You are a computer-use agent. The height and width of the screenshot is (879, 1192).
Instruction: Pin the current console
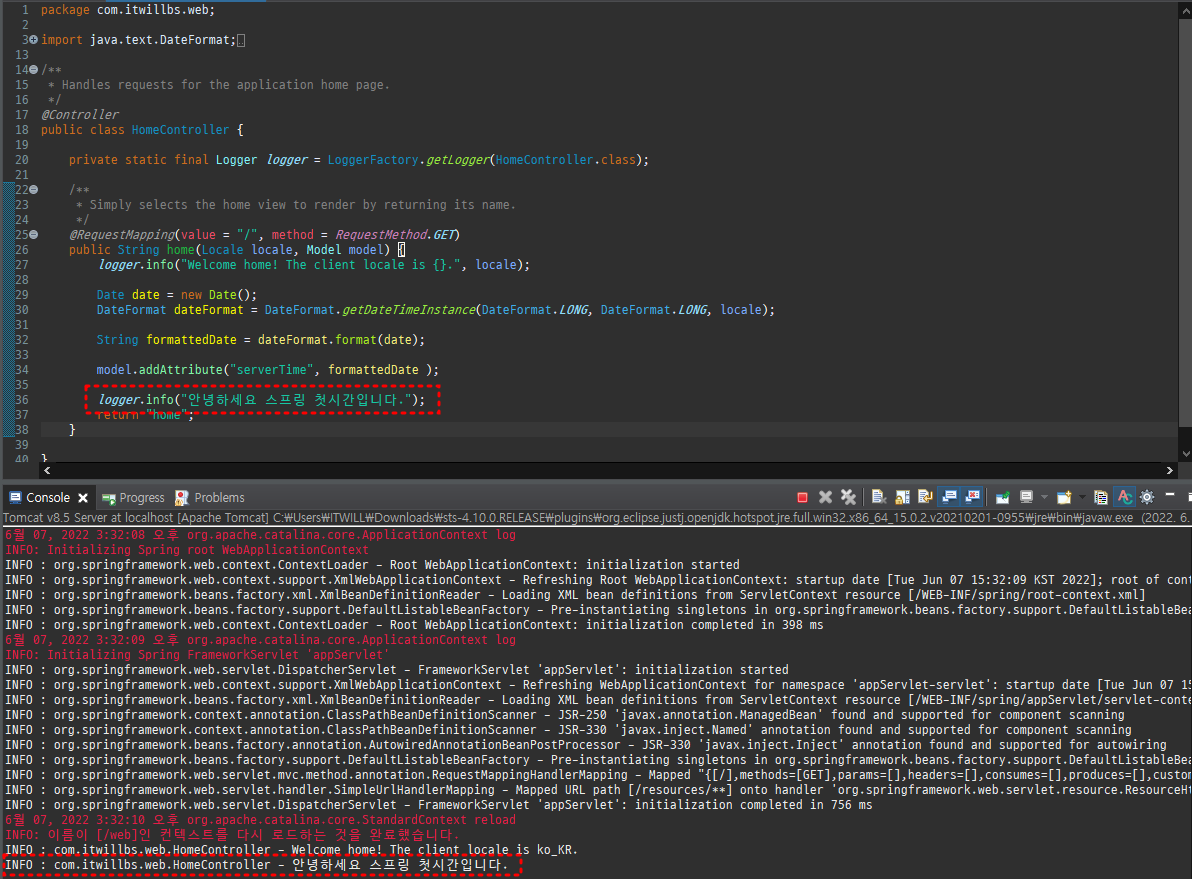tap(1003, 497)
